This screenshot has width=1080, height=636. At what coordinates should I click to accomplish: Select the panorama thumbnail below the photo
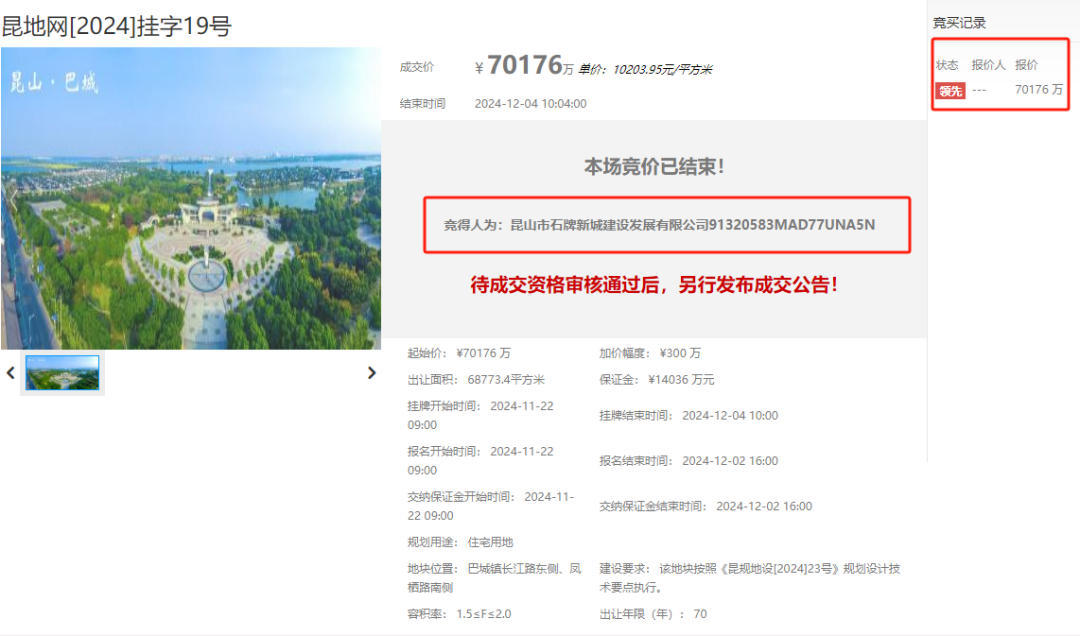[x=62, y=373]
